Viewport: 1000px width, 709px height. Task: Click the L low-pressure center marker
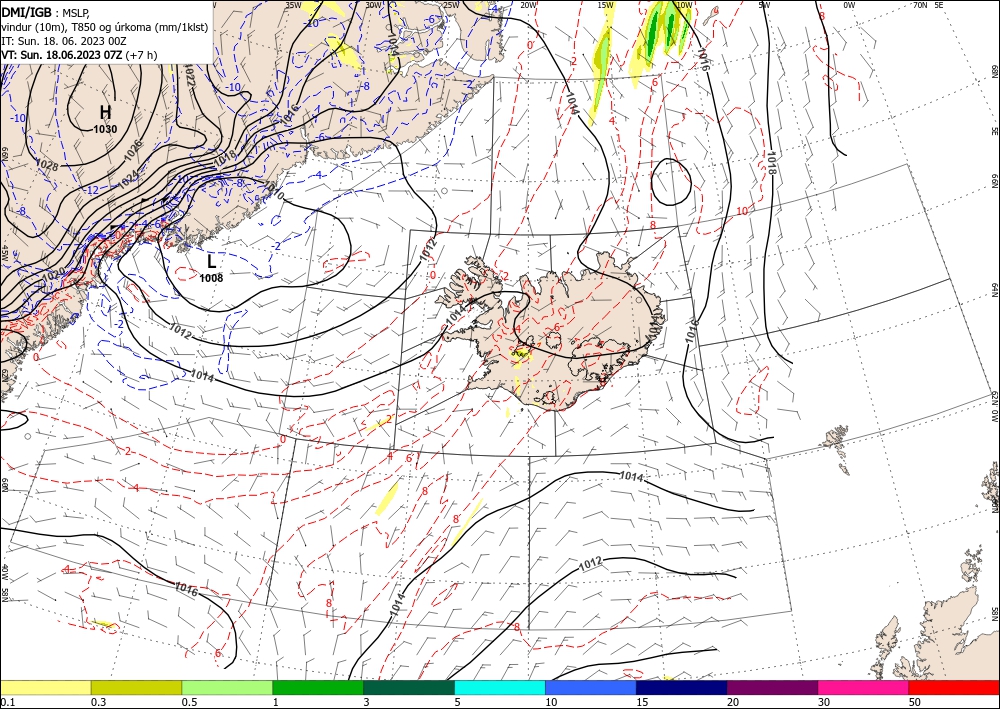(212, 261)
